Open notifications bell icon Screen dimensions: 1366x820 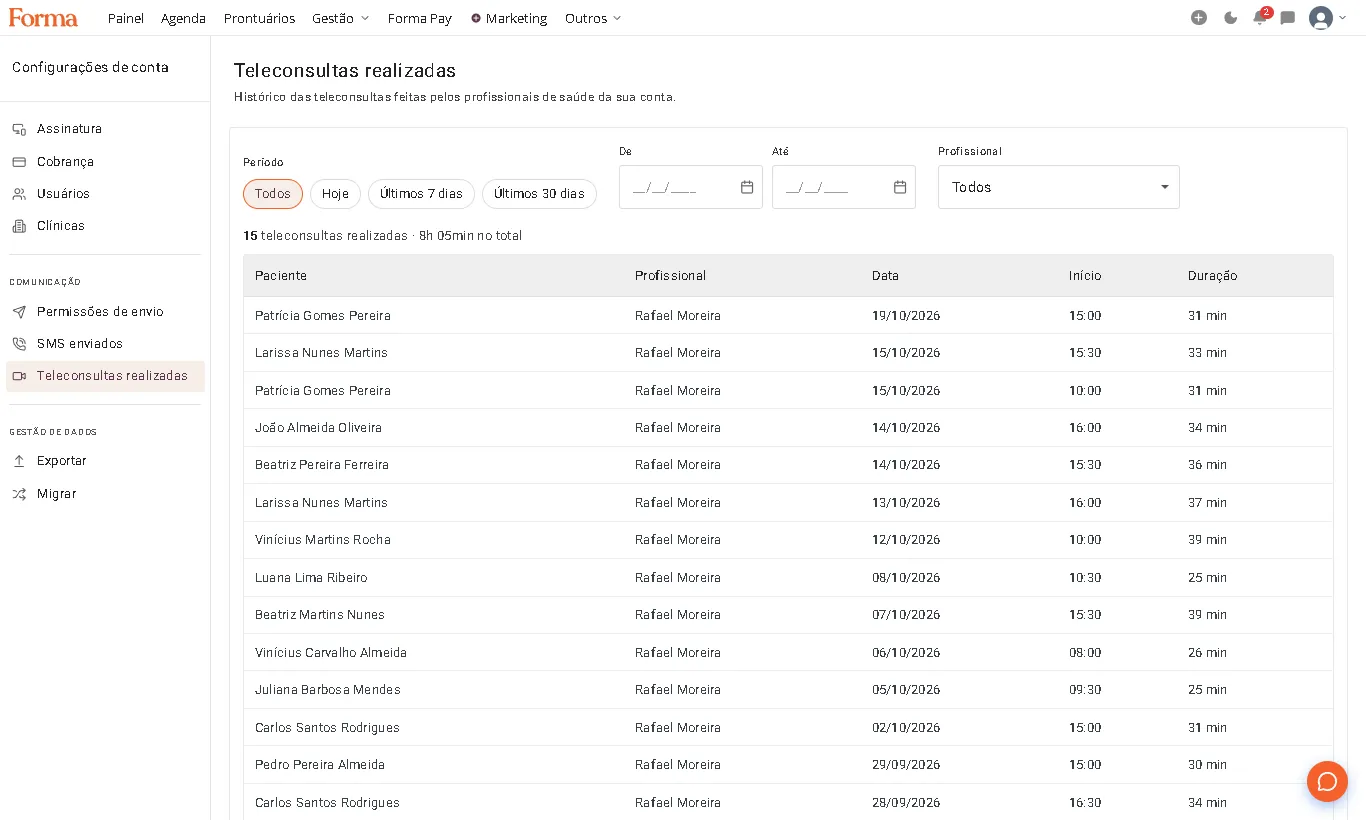[x=1260, y=18]
